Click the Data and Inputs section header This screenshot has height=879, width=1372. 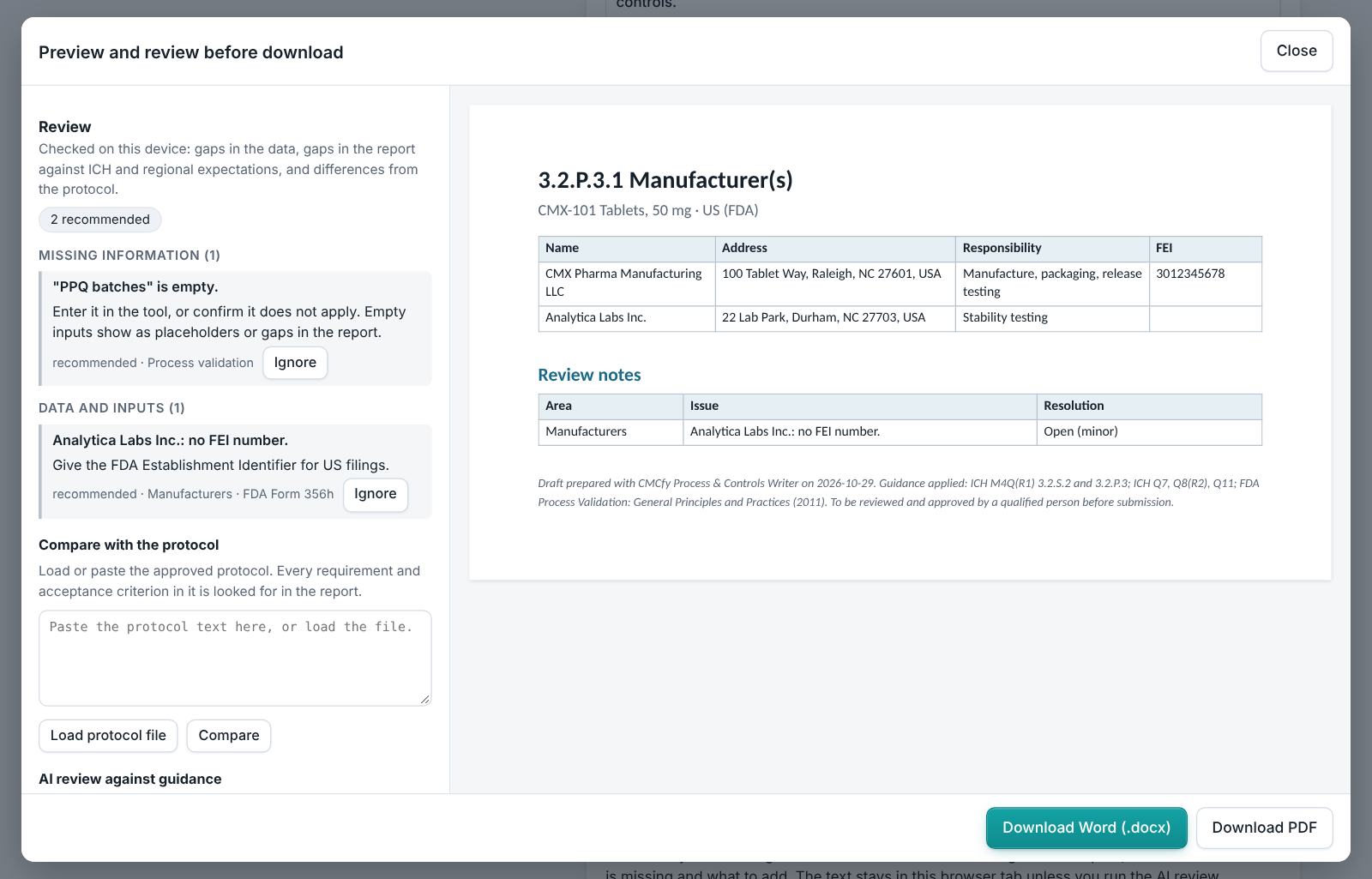[111, 408]
